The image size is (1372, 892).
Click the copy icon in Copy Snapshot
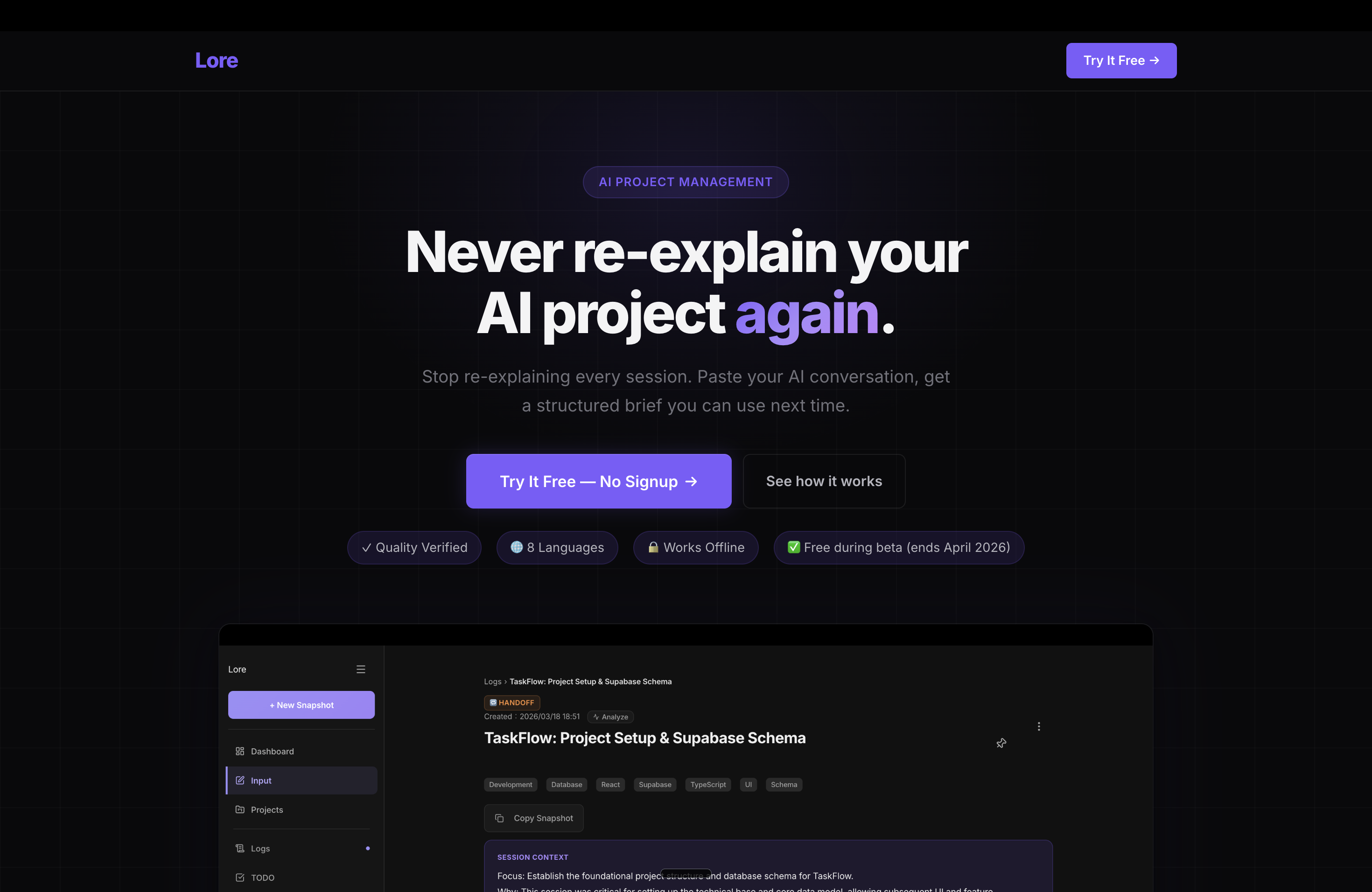(x=500, y=818)
